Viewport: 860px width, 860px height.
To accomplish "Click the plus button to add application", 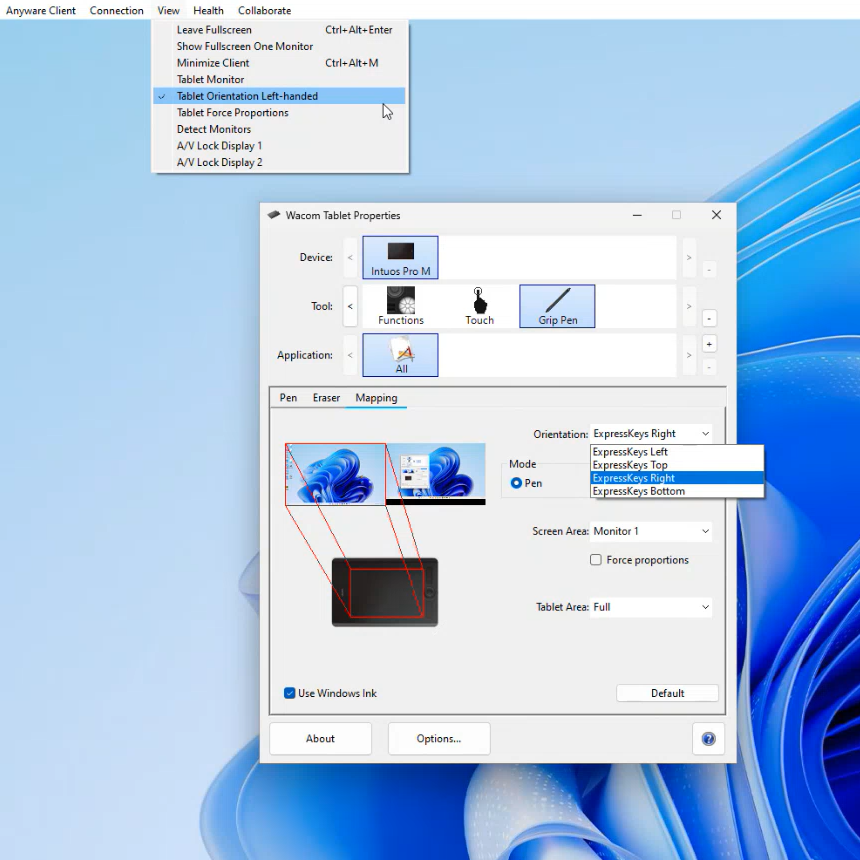I will [x=709, y=344].
